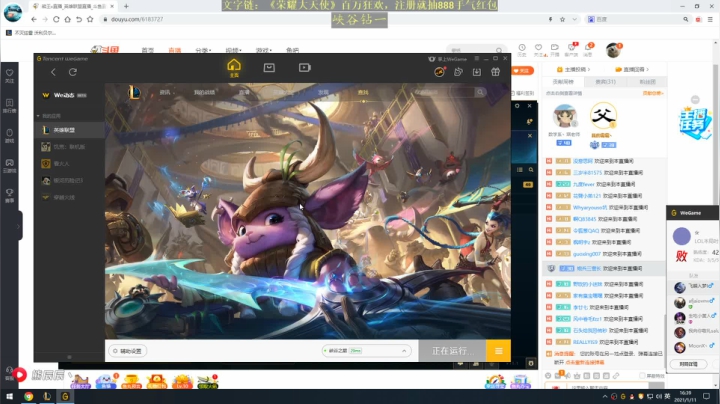This screenshot has height=404, width=720.
Task: Switch to the 粉丝团 tab
Action: point(647,82)
